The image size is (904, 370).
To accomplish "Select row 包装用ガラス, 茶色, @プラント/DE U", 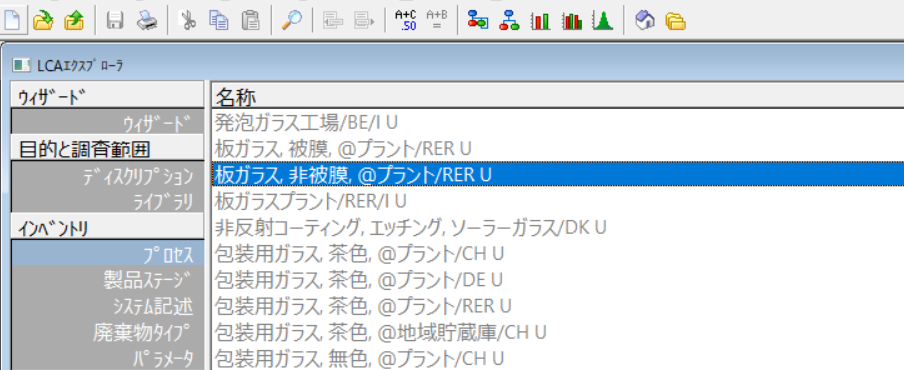I will click(558, 280).
